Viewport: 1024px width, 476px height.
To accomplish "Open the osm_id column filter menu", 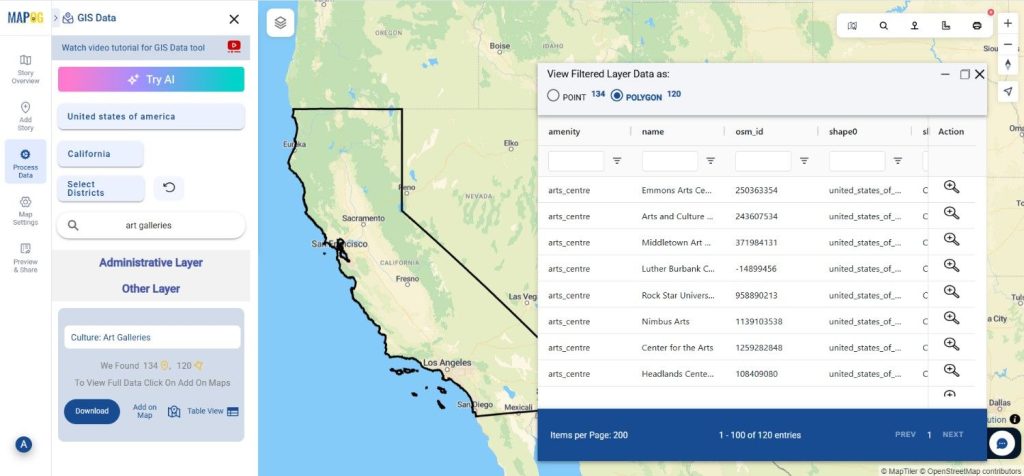I will (x=804, y=161).
